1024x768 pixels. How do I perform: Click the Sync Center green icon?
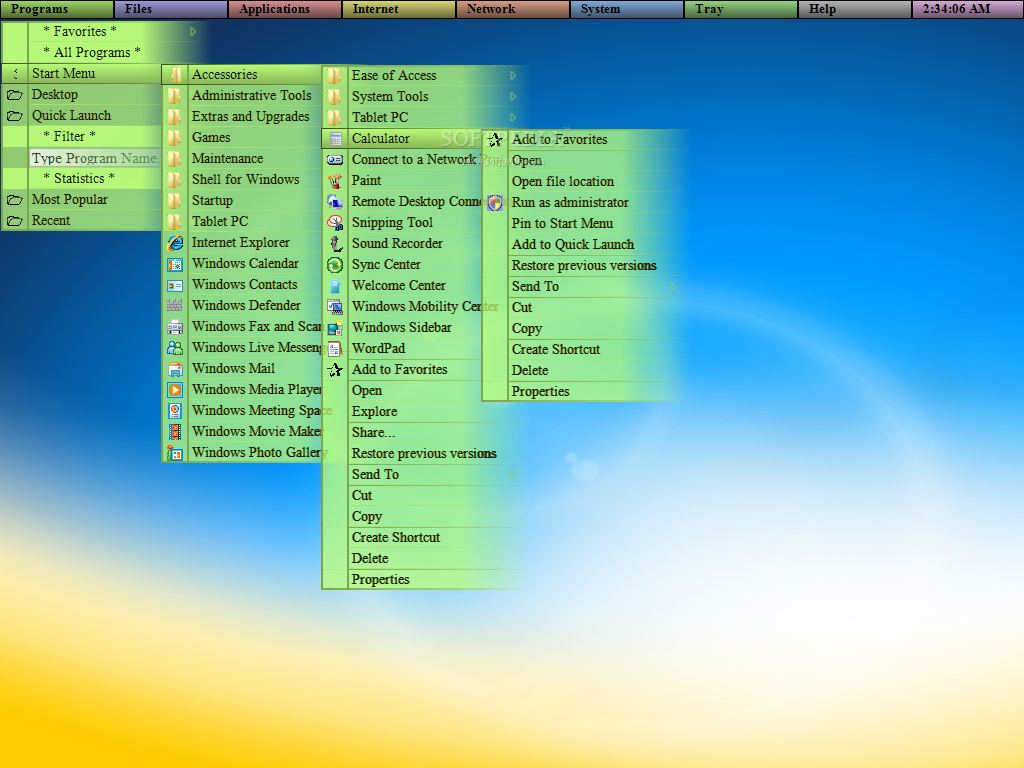click(x=336, y=264)
